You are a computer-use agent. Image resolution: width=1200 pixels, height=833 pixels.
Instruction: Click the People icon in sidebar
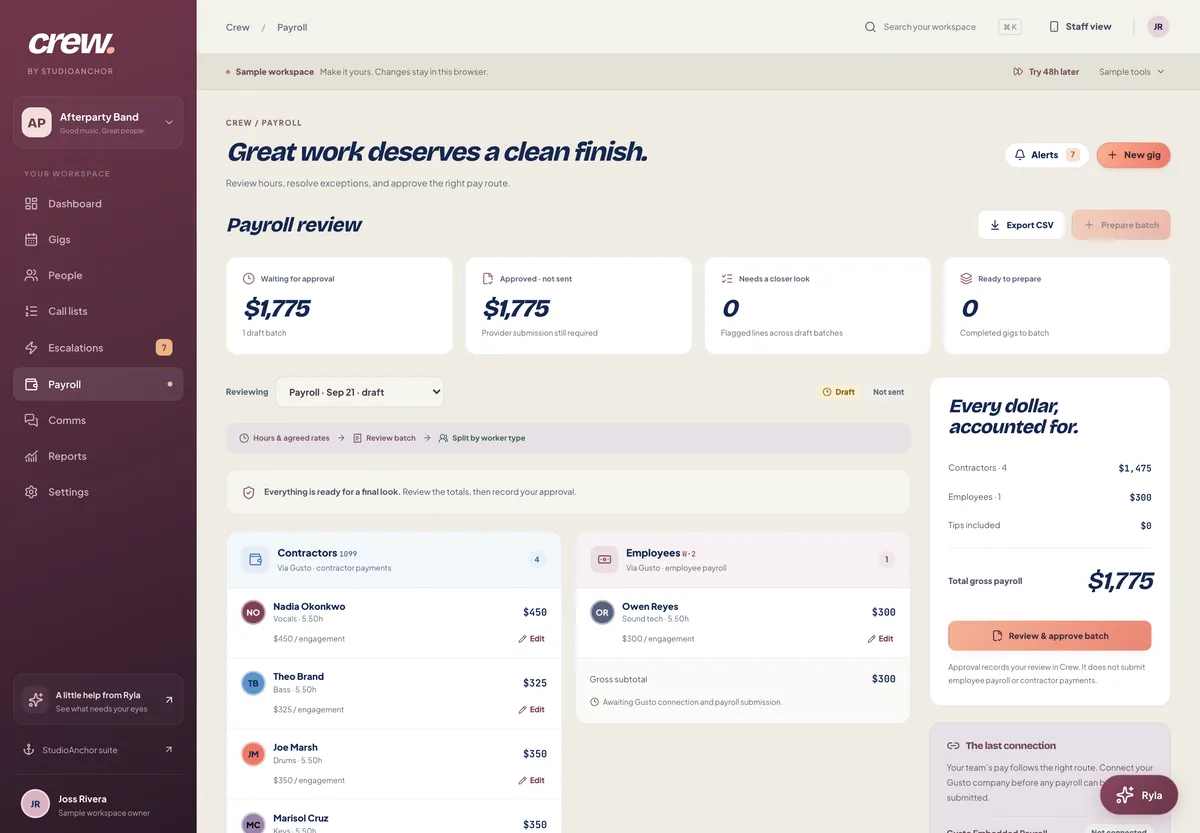point(31,276)
